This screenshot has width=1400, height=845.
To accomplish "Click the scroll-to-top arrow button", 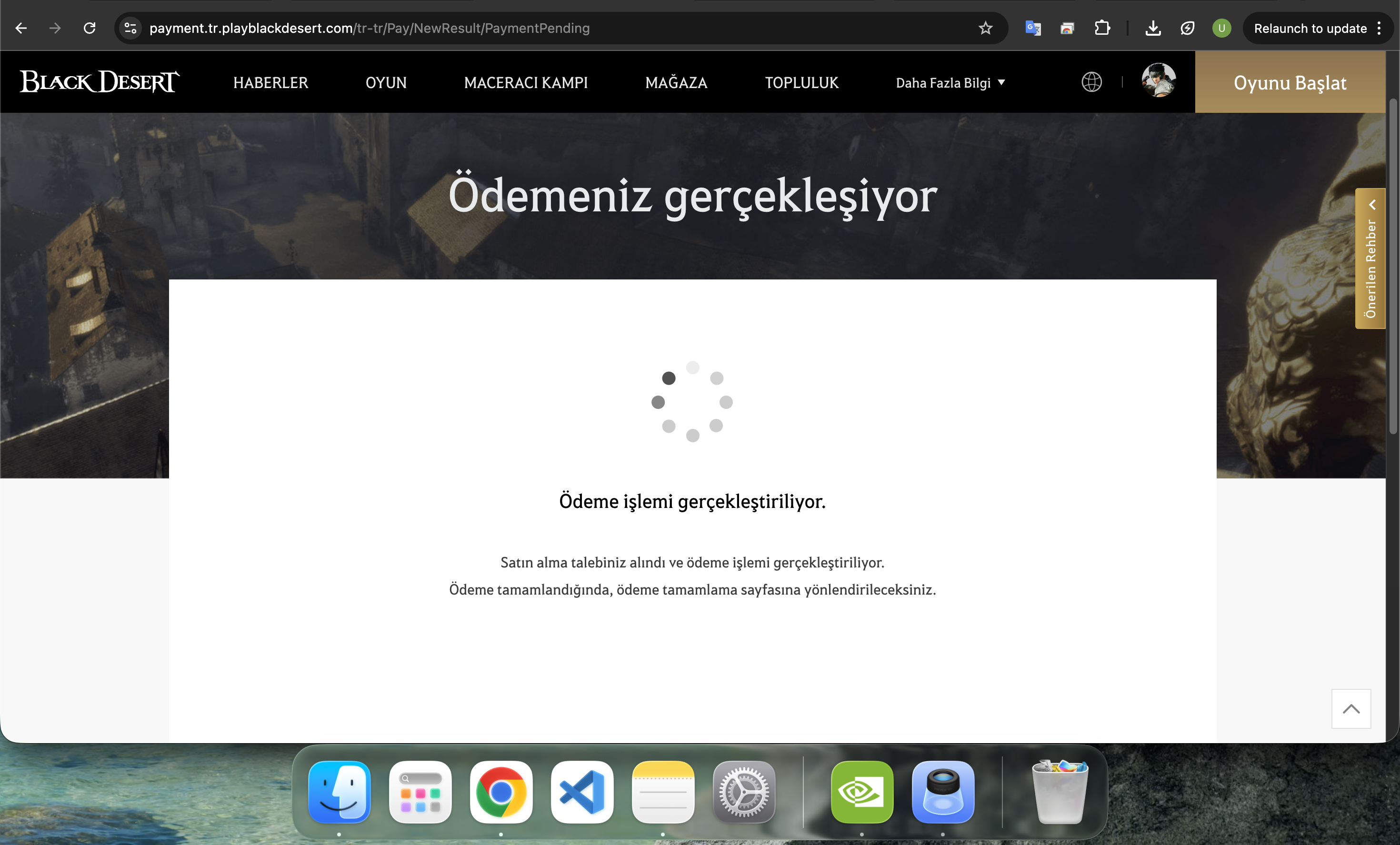I will point(1350,709).
